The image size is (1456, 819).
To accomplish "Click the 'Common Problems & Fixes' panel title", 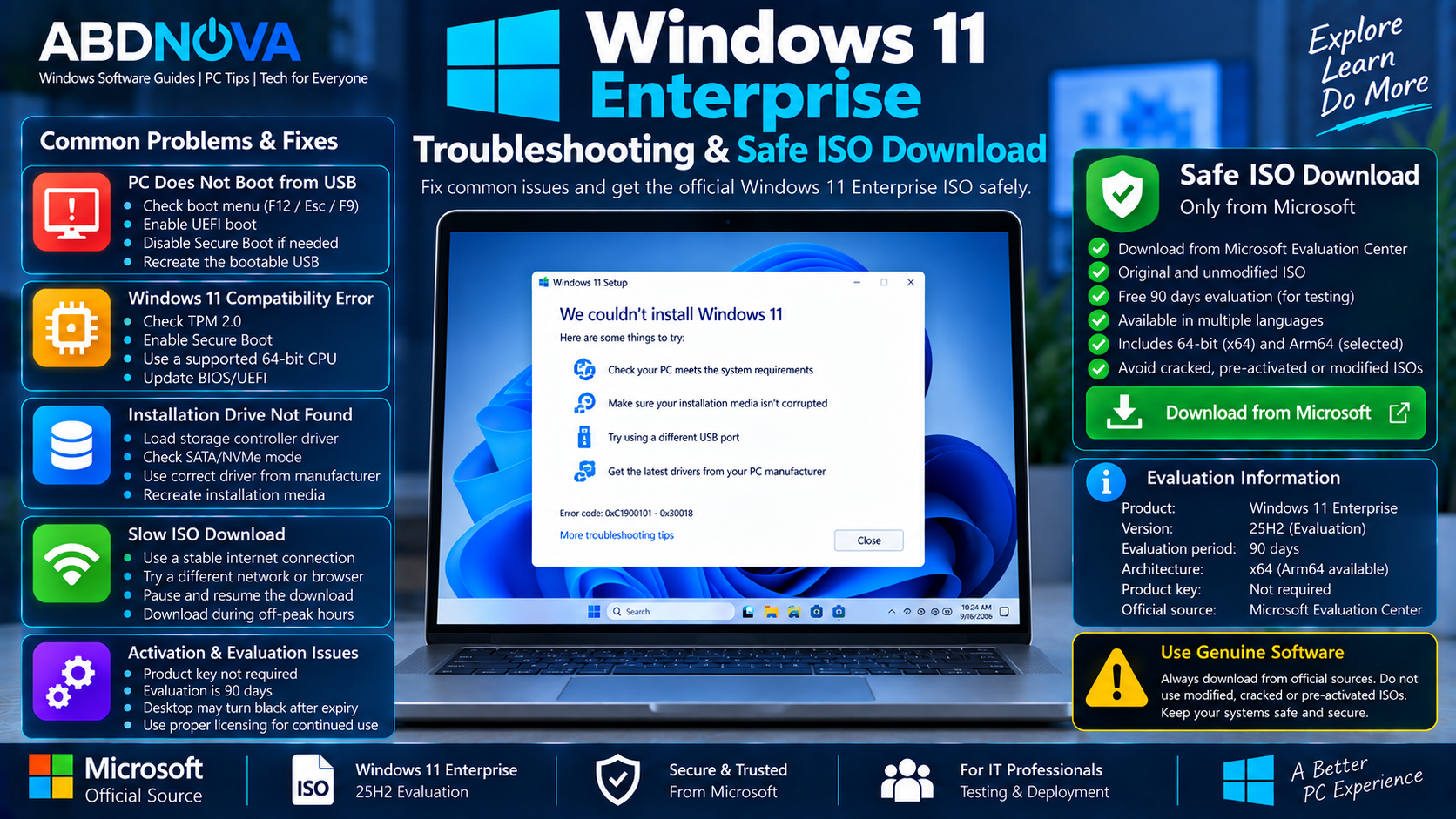I will pos(189,141).
